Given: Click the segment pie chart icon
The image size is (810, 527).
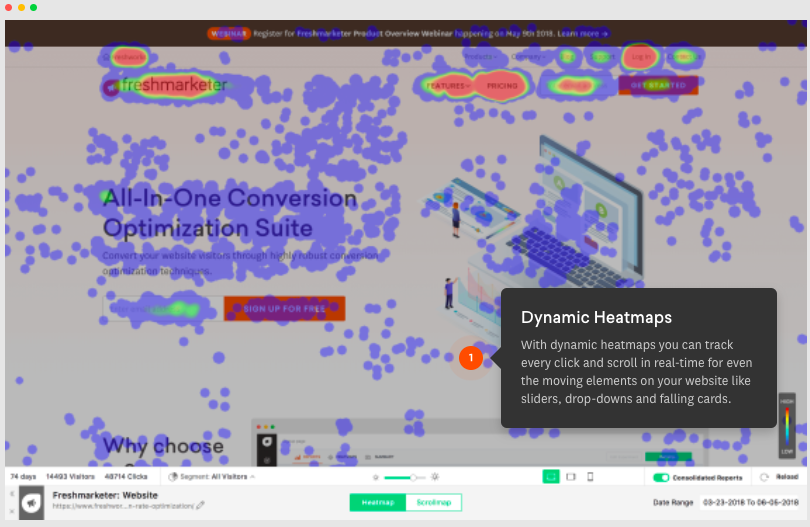Looking at the screenshot, I should [x=173, y=476].
